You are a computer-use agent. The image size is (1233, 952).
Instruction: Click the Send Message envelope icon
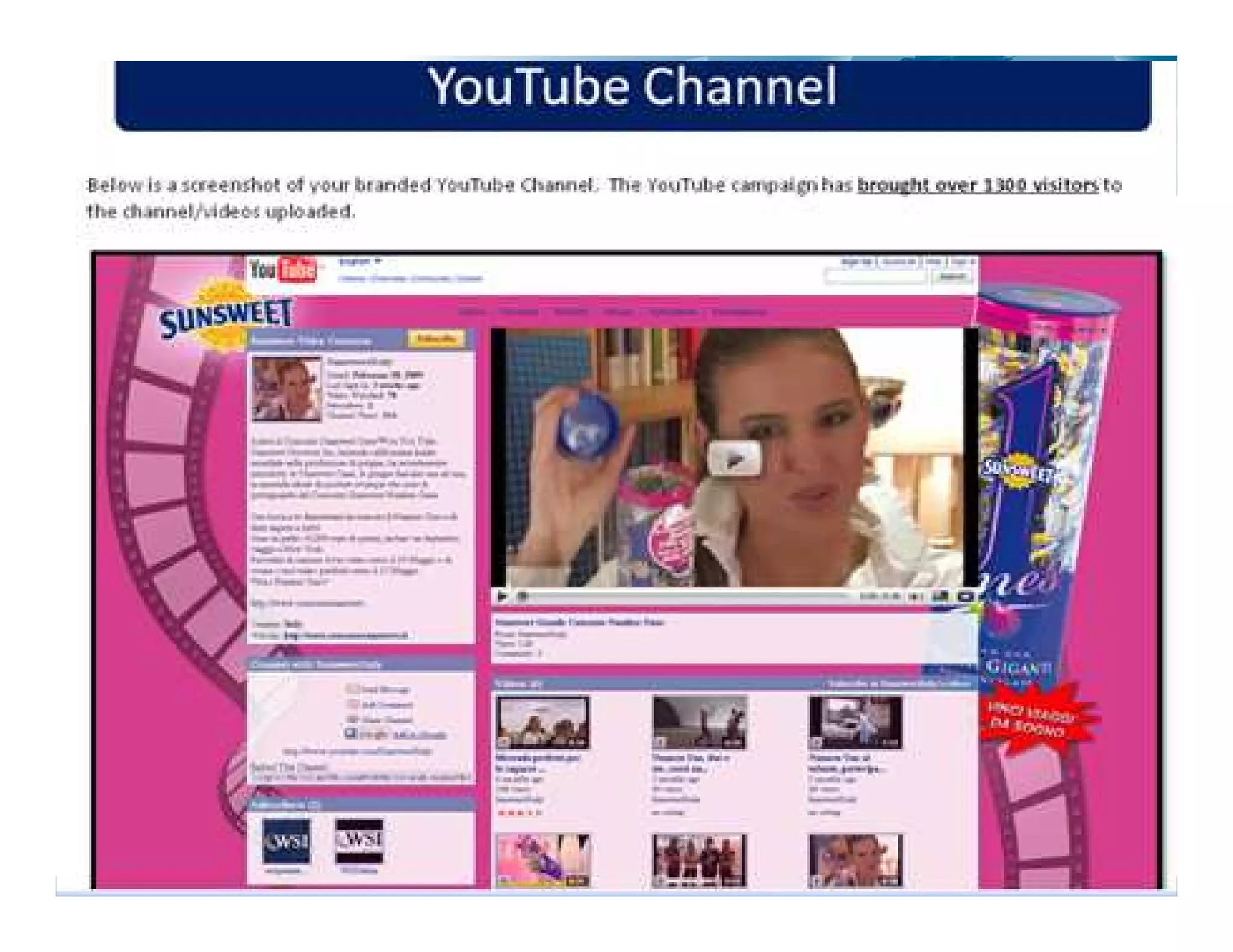pyautogui.click(x=352, y=689)
